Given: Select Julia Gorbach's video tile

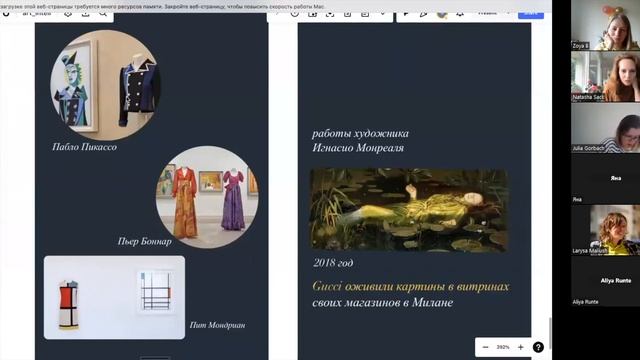Looking at the screenshot, I should click(605, 128).
